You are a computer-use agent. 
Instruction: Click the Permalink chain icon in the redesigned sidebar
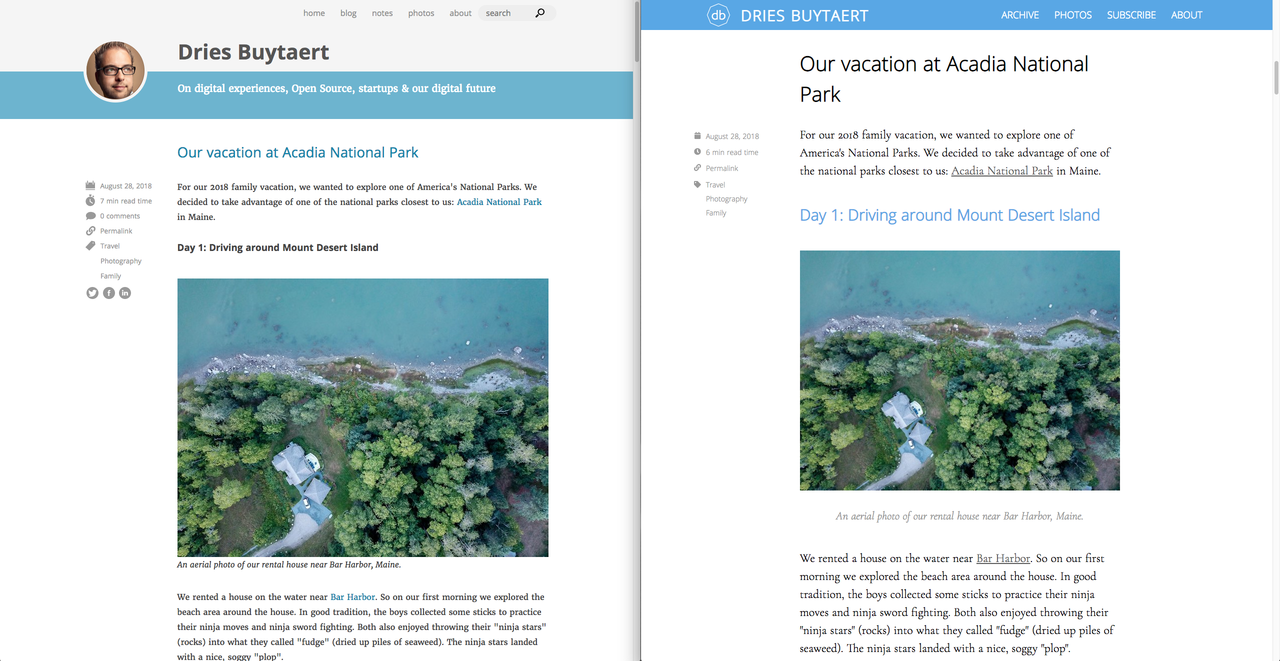697,167
